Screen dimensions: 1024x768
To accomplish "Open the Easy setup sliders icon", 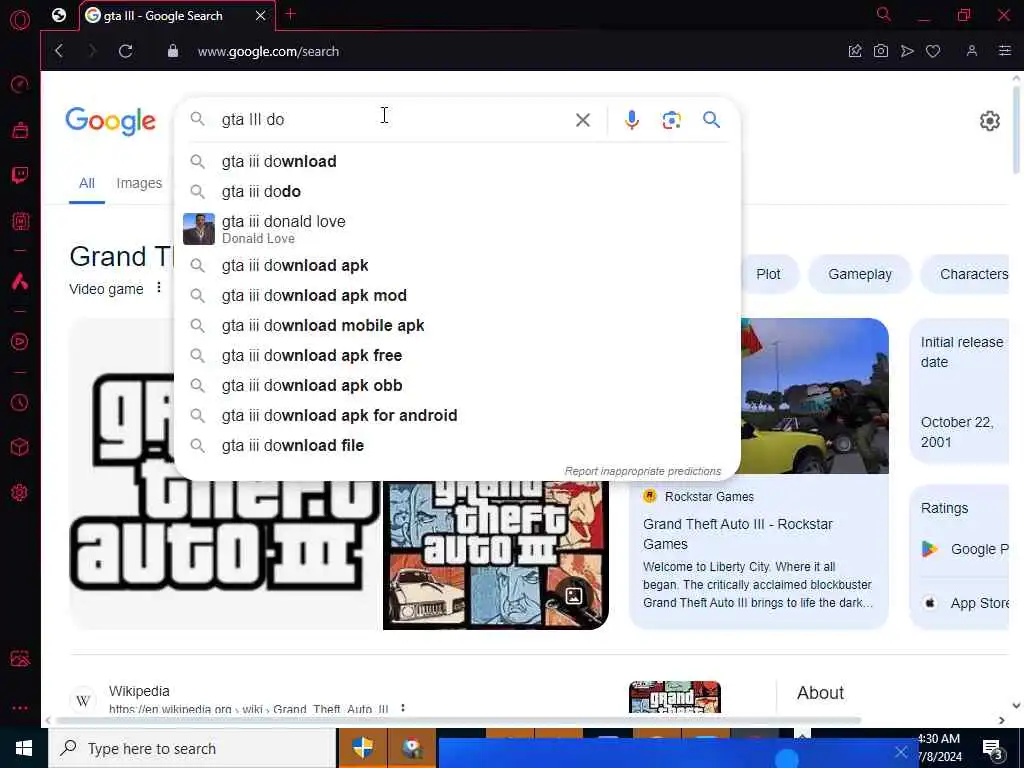I will click(1004, 51).
